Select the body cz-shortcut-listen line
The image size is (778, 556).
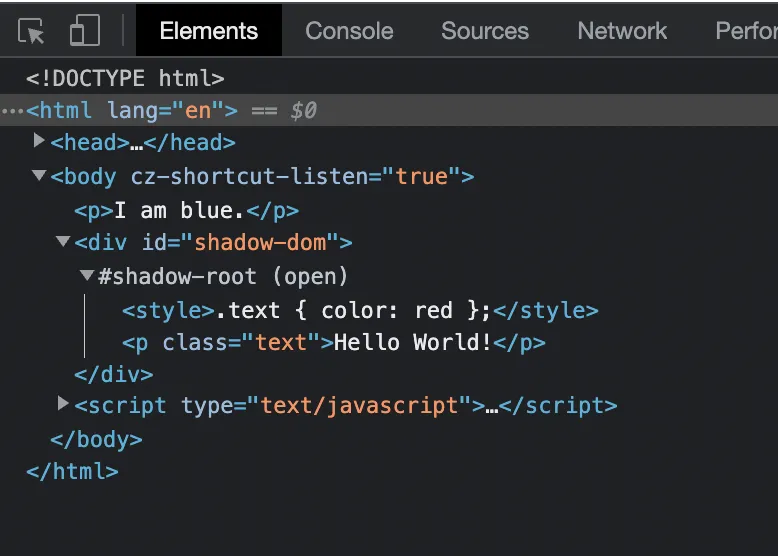pos(262,177)
